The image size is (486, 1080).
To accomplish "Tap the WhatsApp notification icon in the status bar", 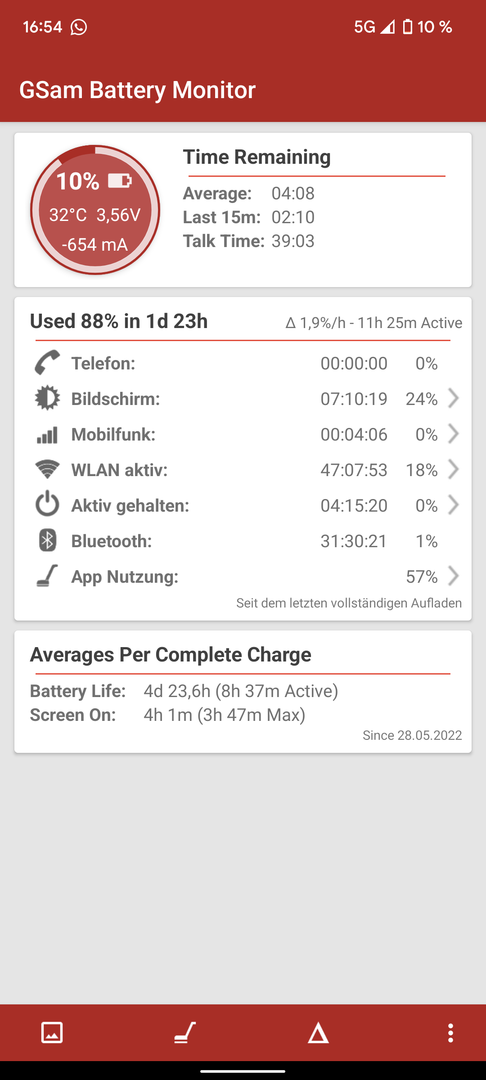I will [x=79, y=27].
